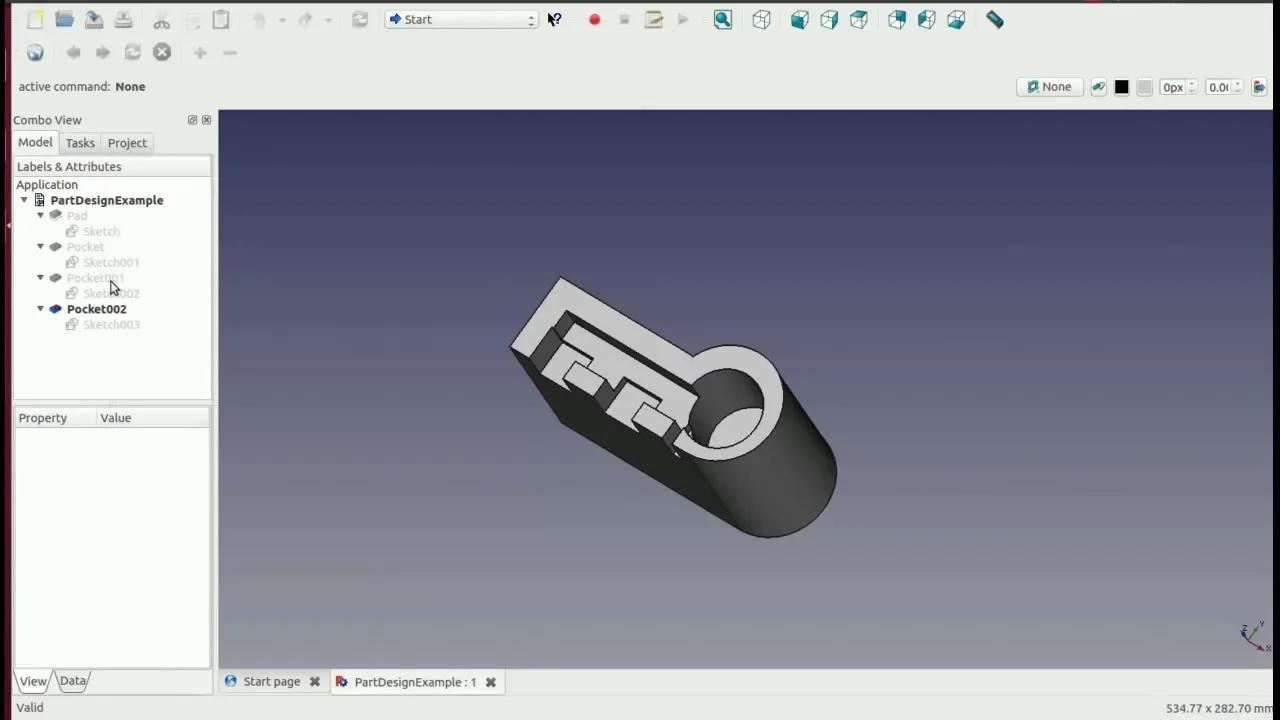
Task: Open the web browser globe icon
Action: (x=35, y=52)
